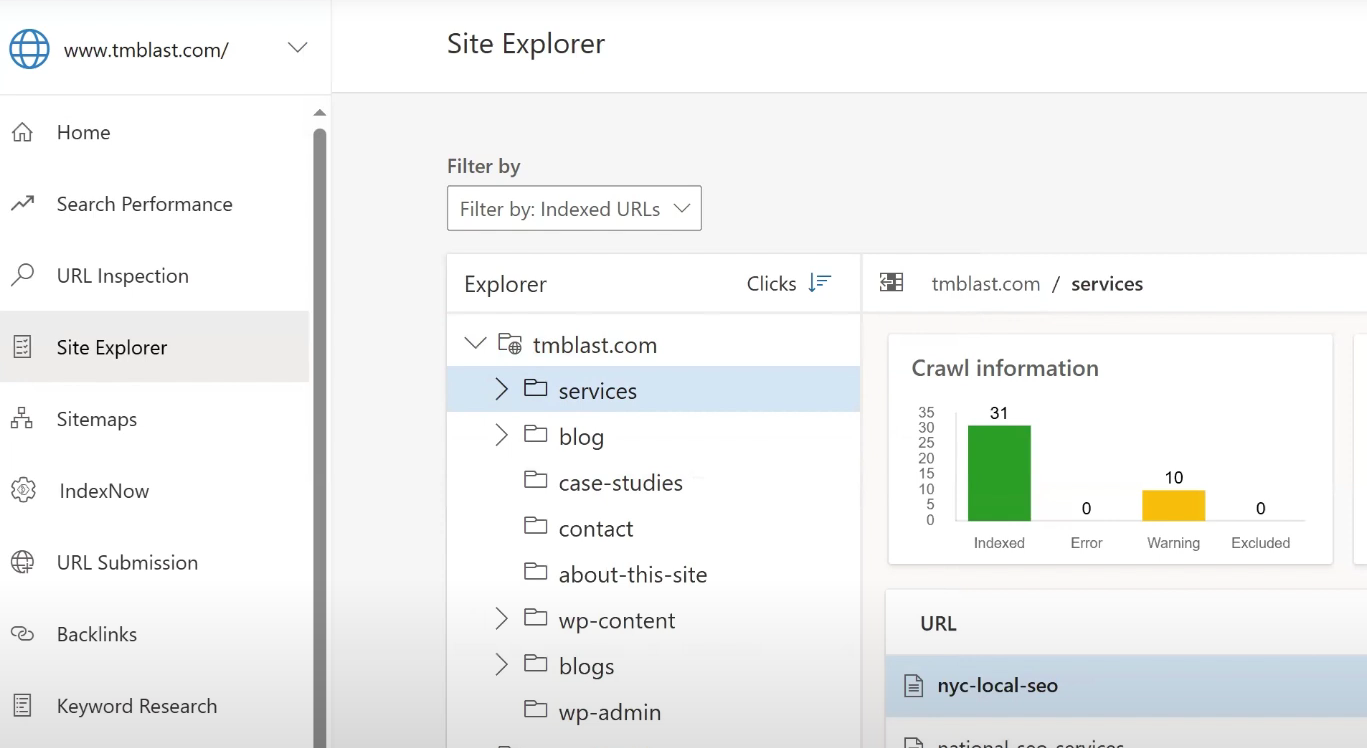
Task: Click the URL Submission globe icon
Action: tap(22, 562)
